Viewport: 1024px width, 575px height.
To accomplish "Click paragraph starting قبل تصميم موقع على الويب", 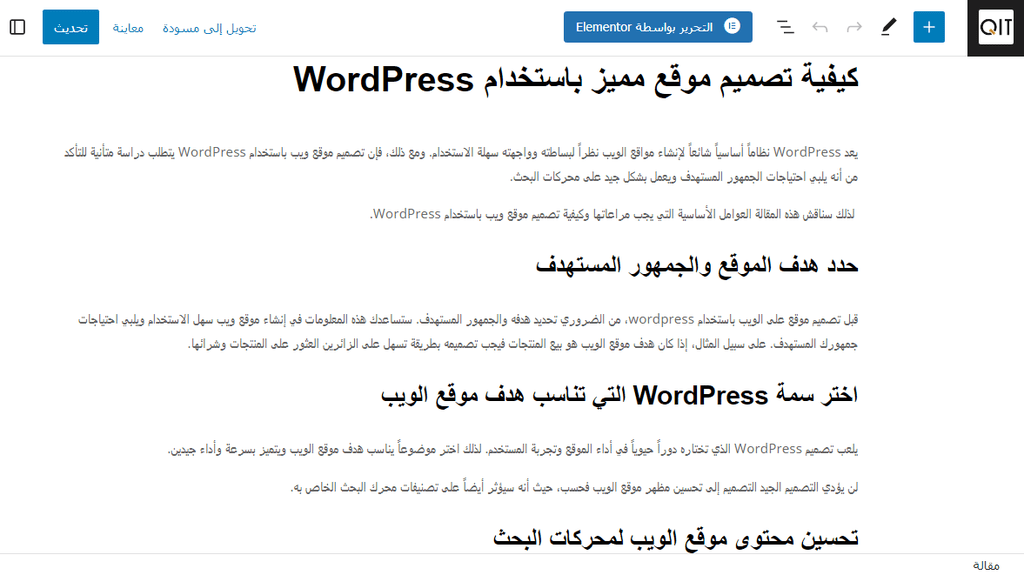I will pos(468,331).
